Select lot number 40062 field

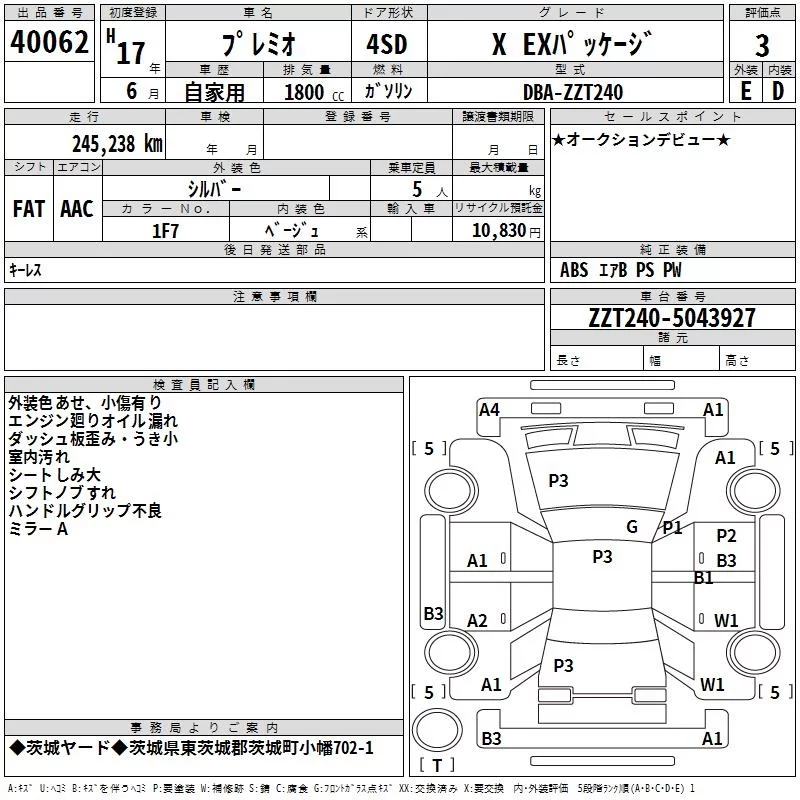click(x=49, y=41)
